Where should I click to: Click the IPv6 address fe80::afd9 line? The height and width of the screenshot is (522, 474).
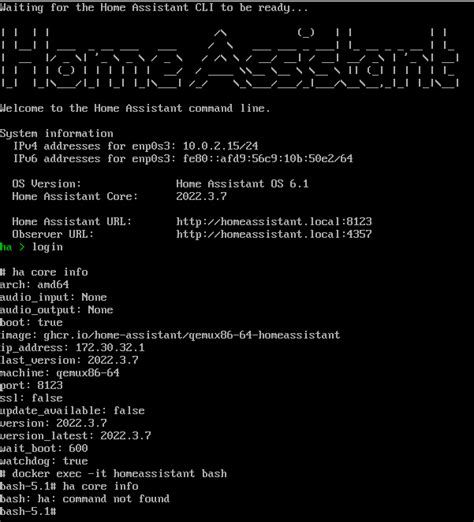pyautogui.click(x=183, y=158)
